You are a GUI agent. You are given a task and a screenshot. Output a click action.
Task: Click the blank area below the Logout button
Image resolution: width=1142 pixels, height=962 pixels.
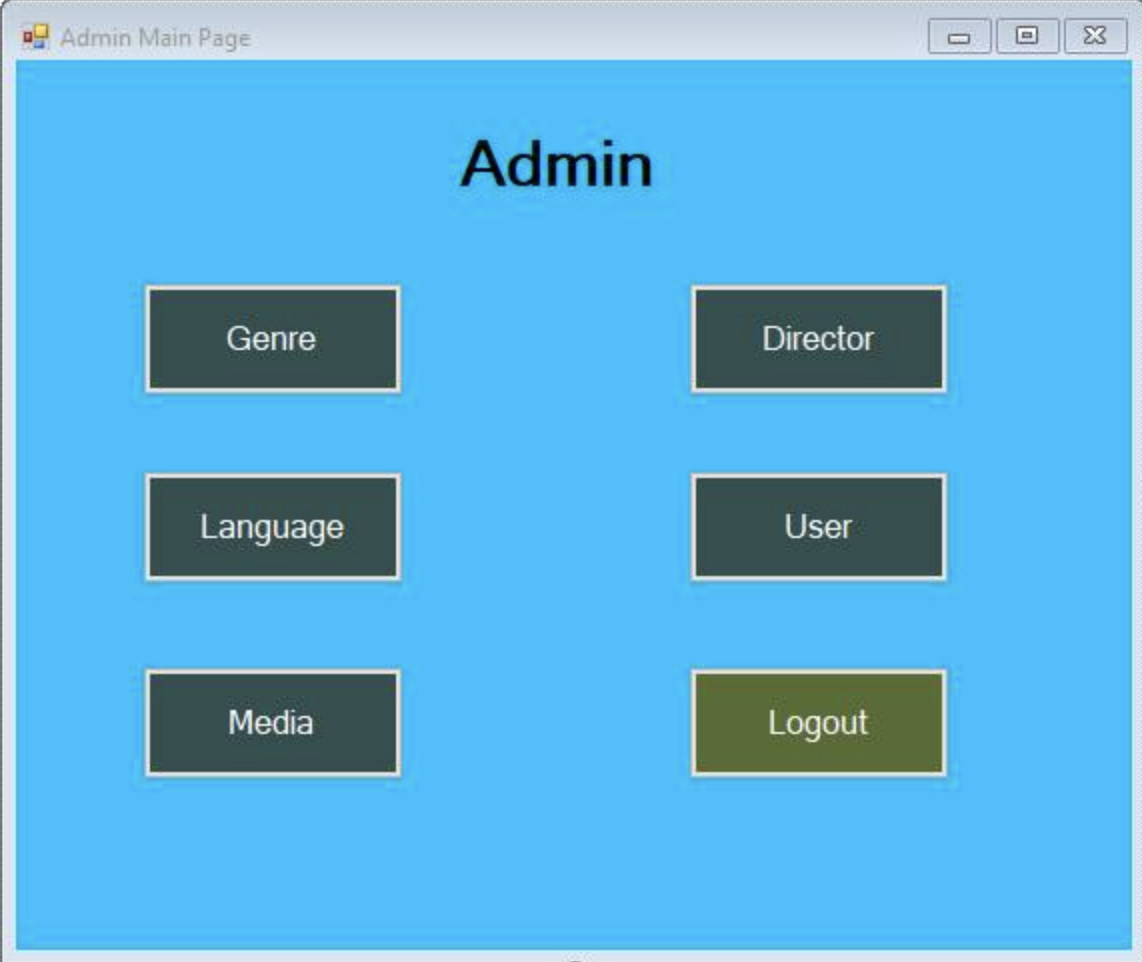click(818, 860)
